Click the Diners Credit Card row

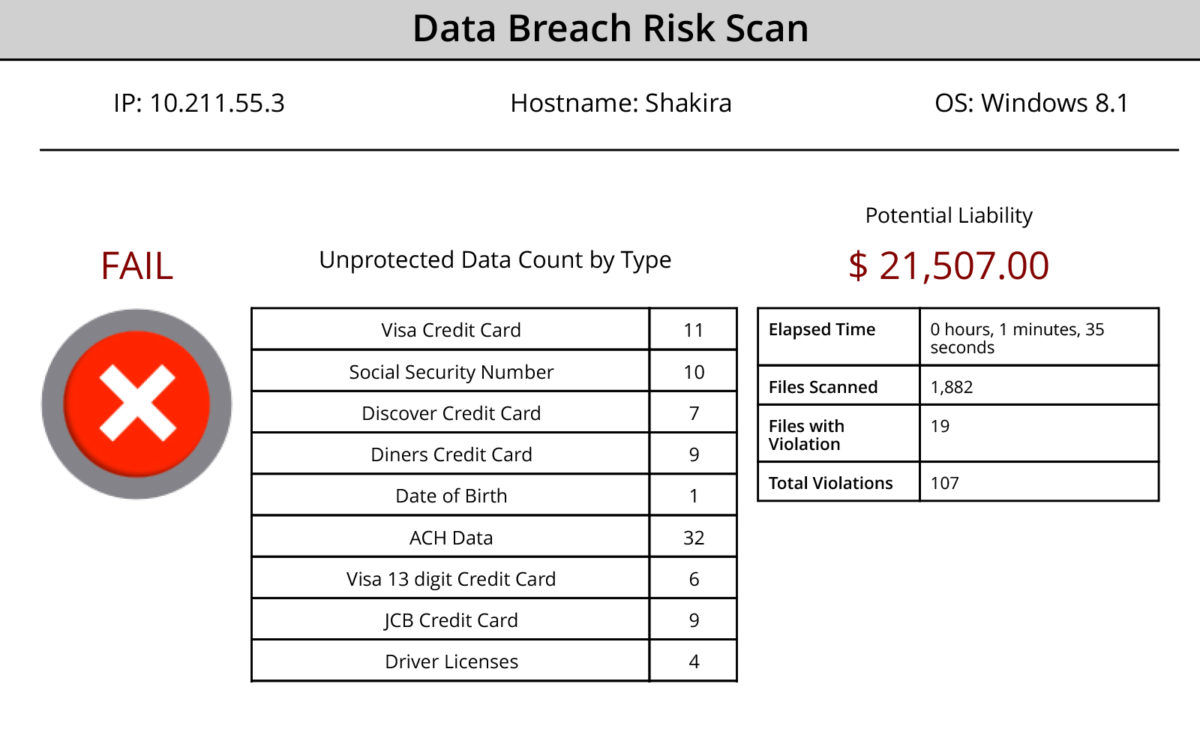[451, 454]
